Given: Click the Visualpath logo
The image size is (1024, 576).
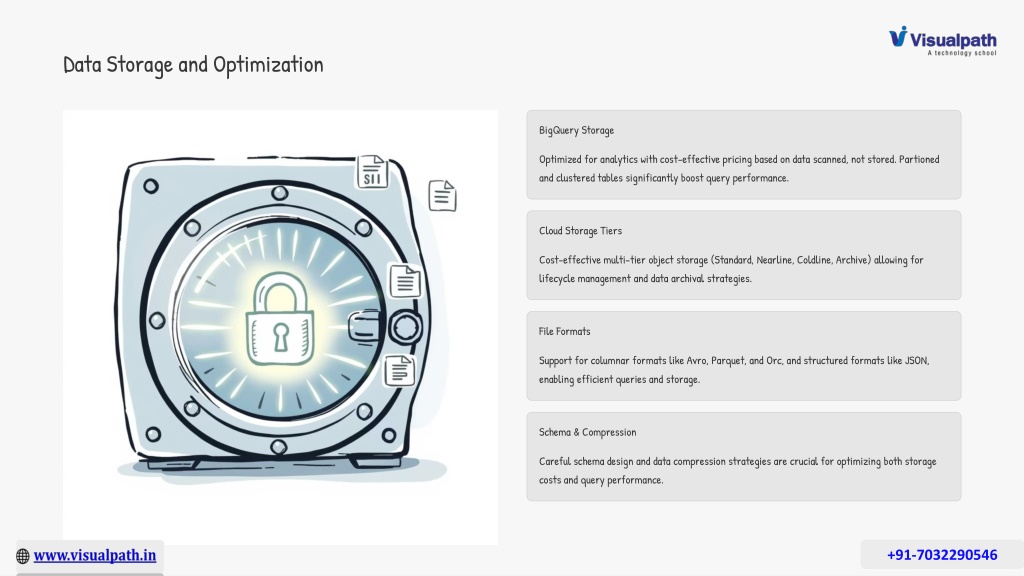Looking at the screenshot, I should [x=942, y=40].
